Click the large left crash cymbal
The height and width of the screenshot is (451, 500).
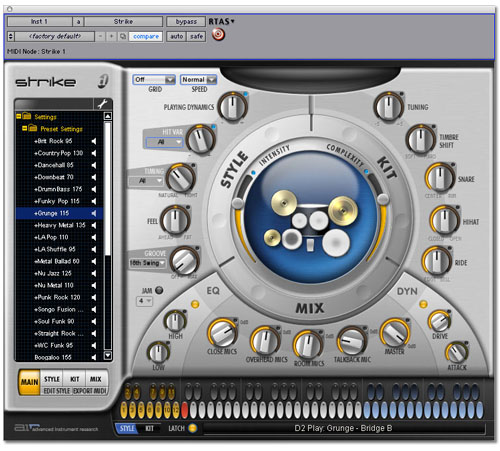tap(284, 203)
